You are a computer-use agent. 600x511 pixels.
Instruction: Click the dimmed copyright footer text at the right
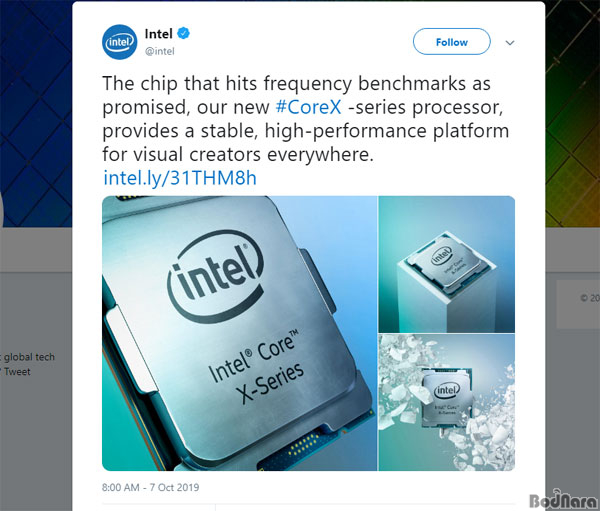tap(590, 298)
